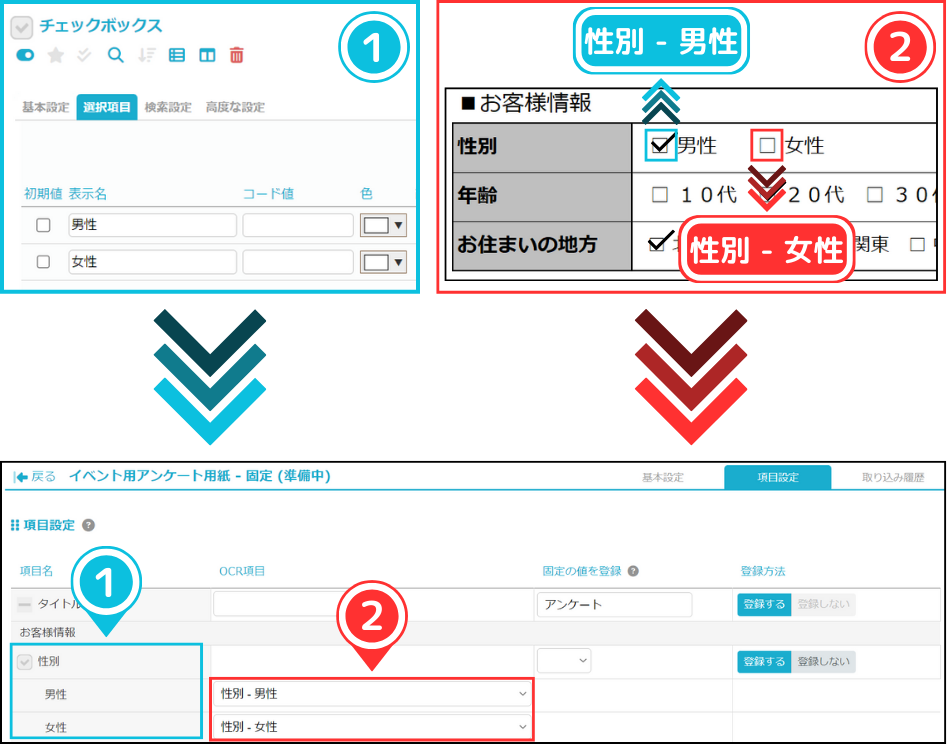Expand the fixed value dropdown for 性別

[x=564, y=661]
